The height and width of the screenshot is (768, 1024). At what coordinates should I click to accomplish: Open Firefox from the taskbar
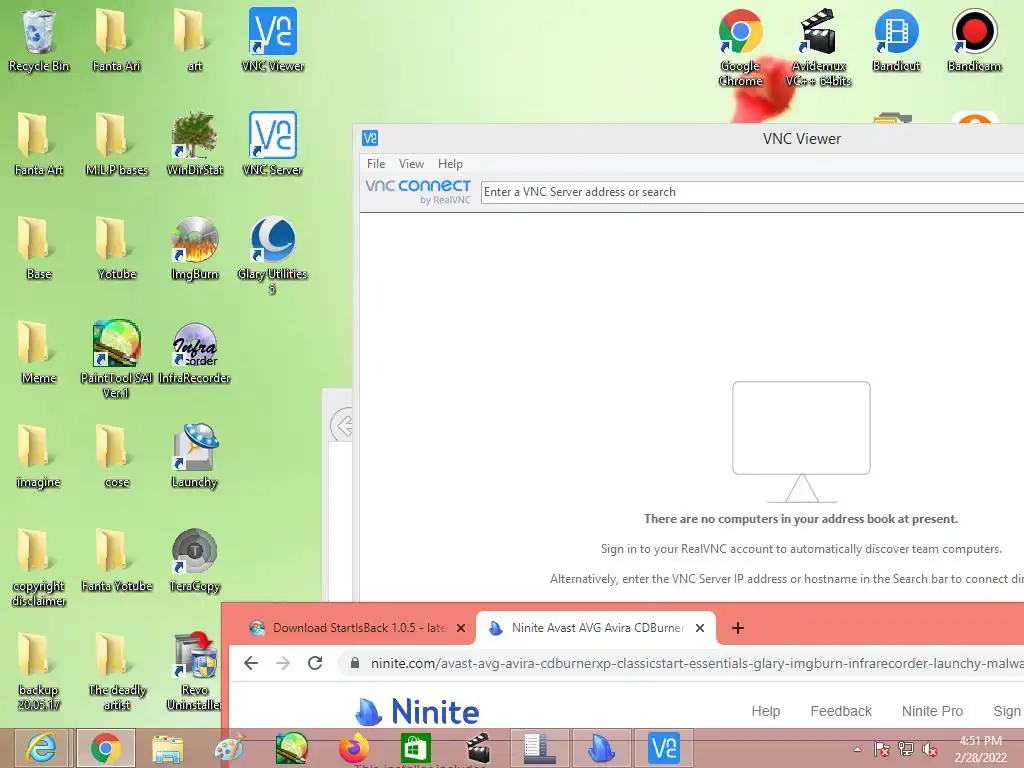[353, 748]
